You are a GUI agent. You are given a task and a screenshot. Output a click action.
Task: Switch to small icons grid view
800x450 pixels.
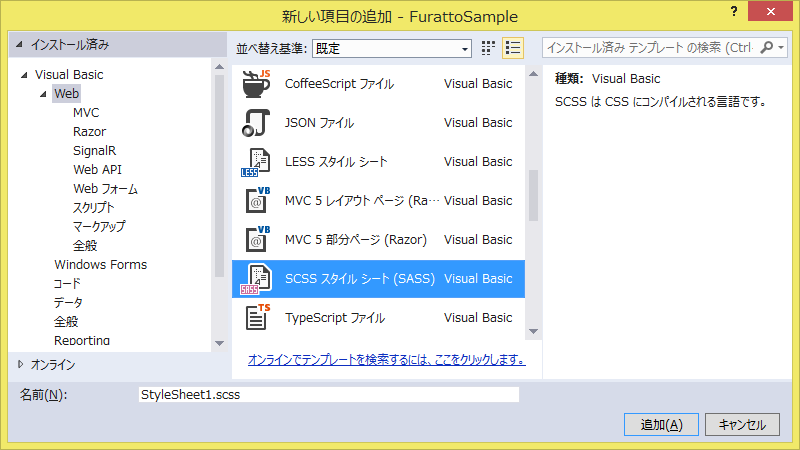(x=489, y=47)
